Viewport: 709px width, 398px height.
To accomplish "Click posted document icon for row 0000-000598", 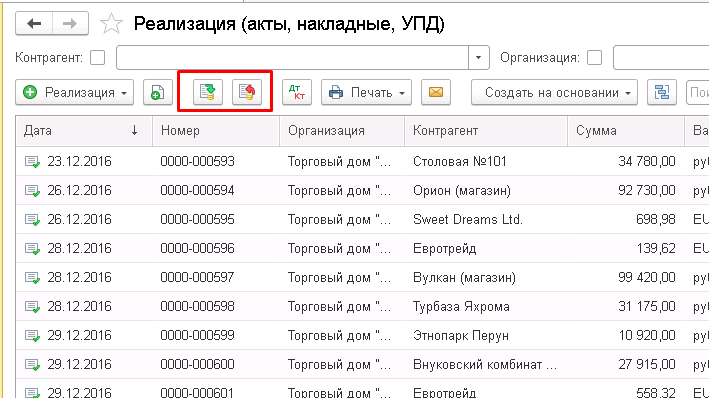I will [x=32, y=306].
